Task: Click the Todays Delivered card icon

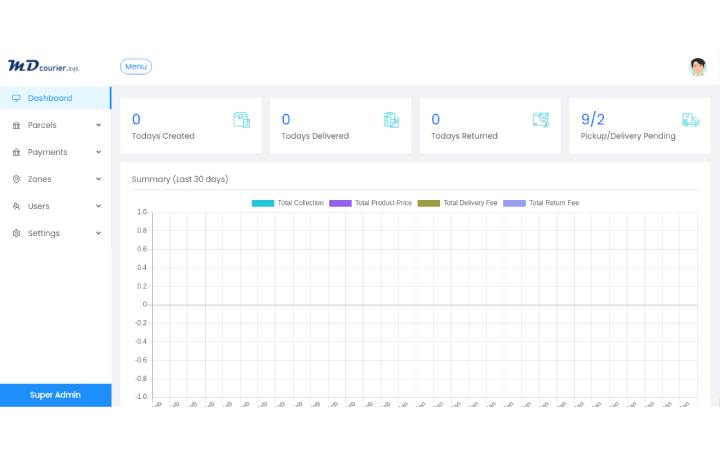Action: coord(391,120)
